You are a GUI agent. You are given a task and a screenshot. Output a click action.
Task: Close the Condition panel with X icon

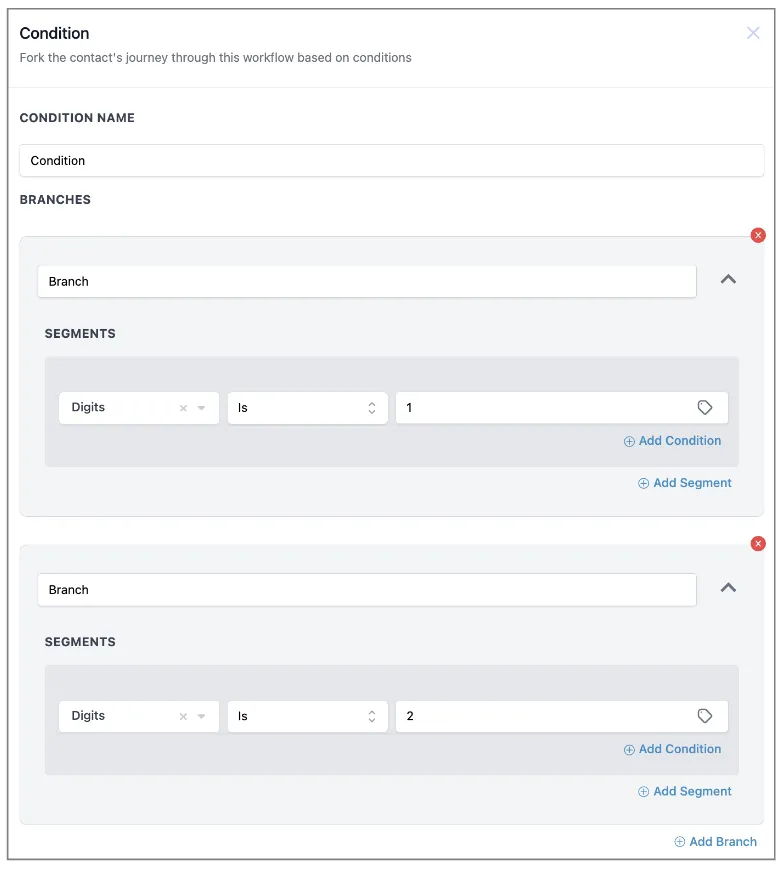coord(753,33)
